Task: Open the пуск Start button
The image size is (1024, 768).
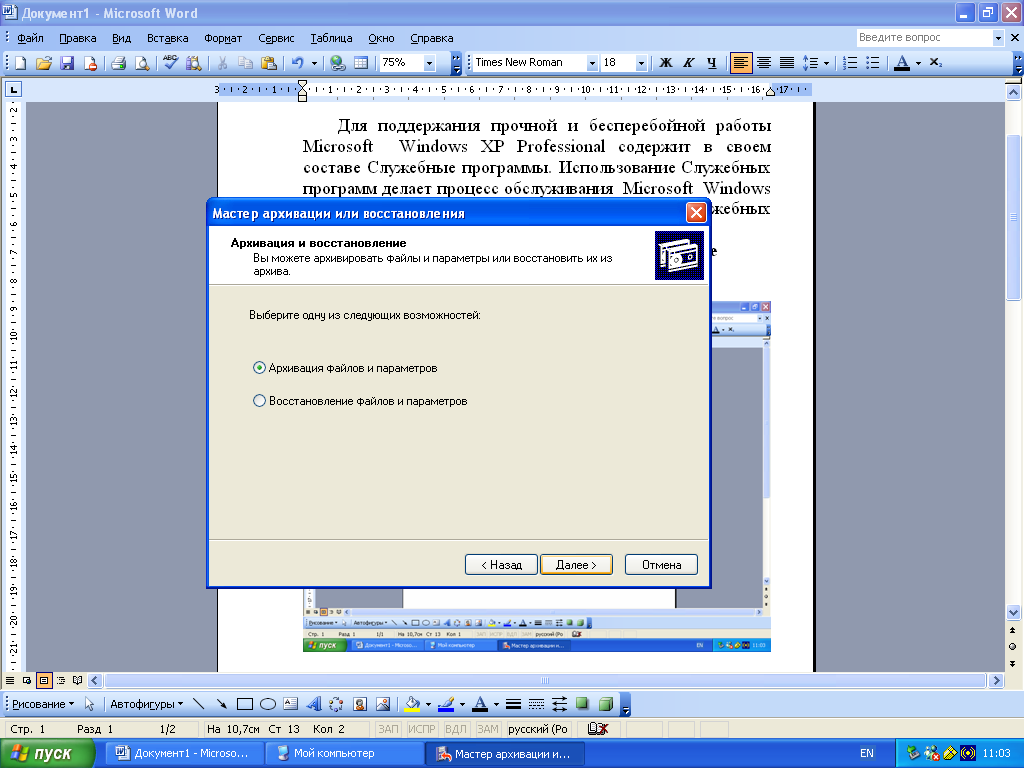Action: pyautogui.click(x=47, y=754)
